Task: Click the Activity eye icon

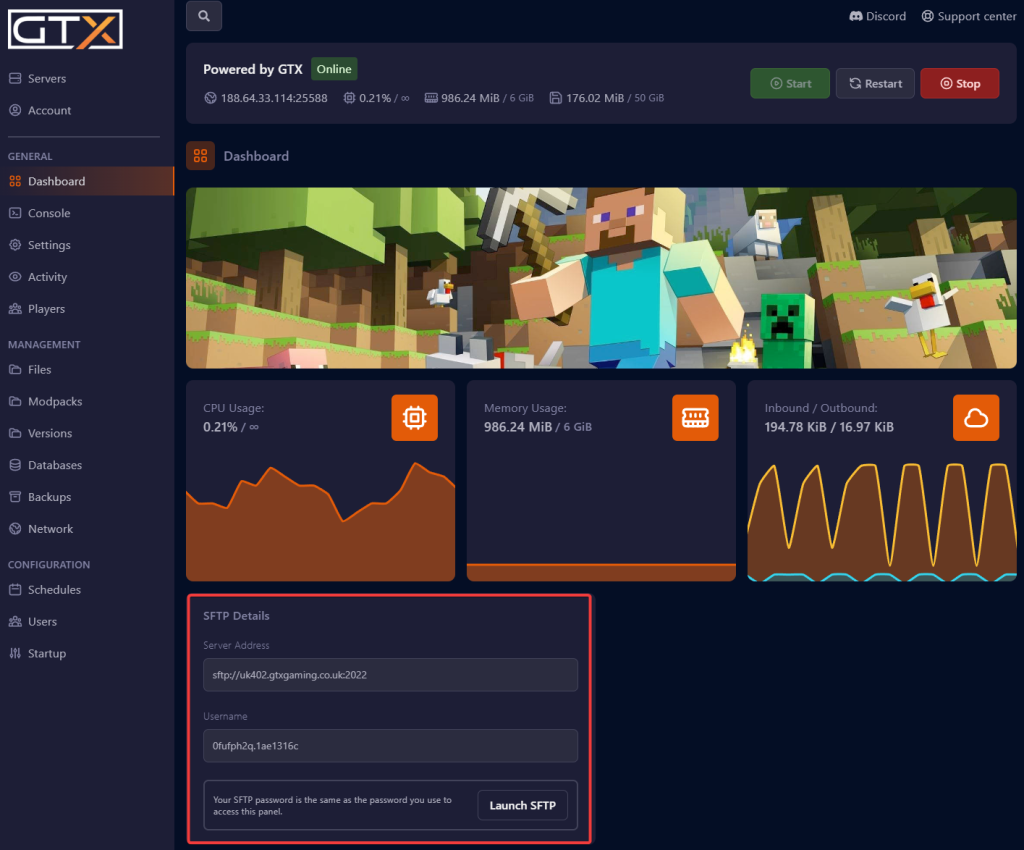Action: tap(15, 277)
